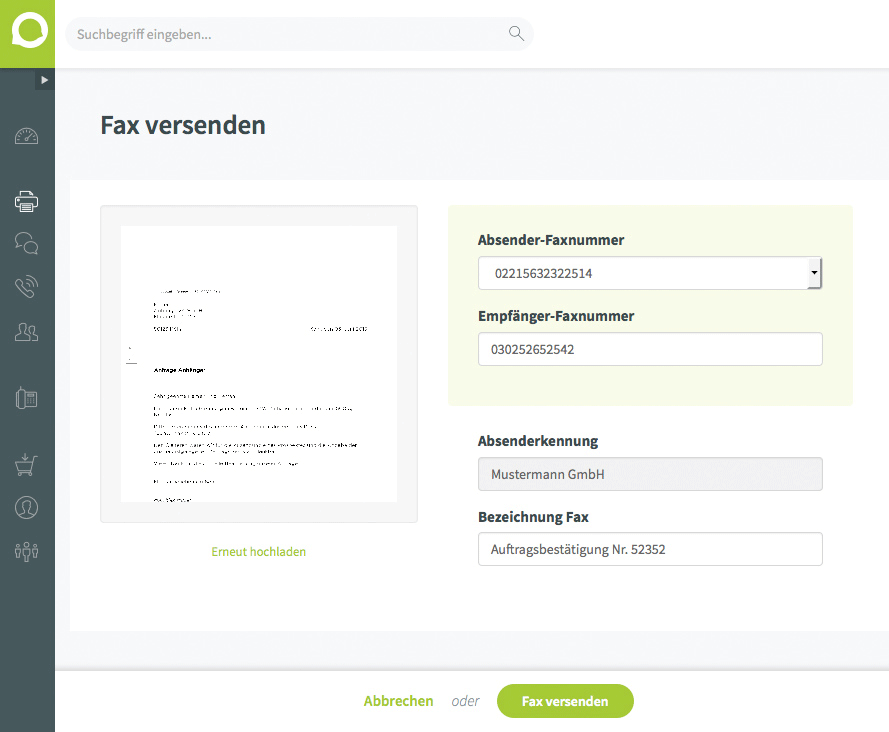Screen dimensions: 889x732
Task: Click the Absenderkennung label
Action: pyautogui.click(x=537, y=441)
